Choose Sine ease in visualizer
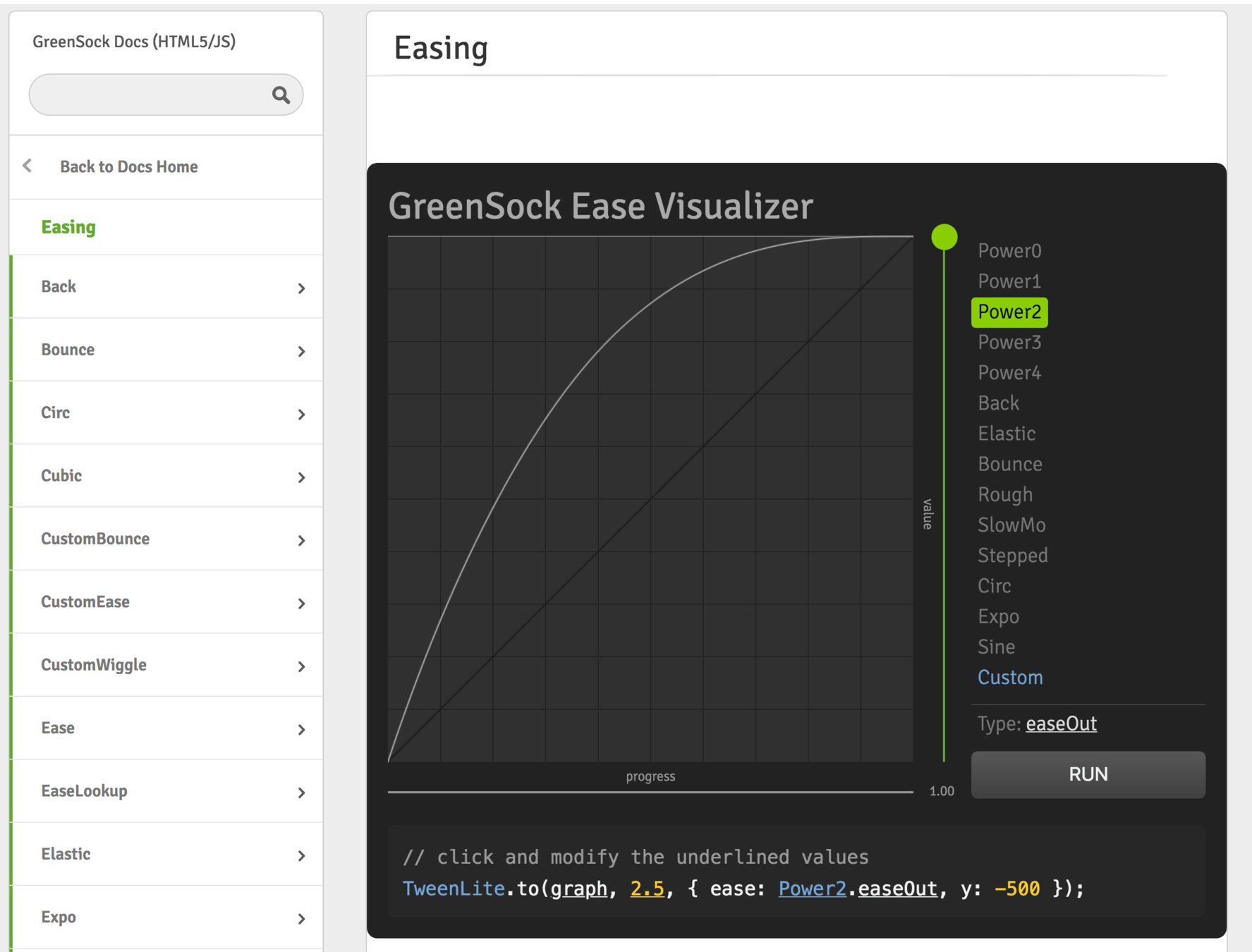Image resolution: width=1252 pixels, height=952 pixels. 996,647
